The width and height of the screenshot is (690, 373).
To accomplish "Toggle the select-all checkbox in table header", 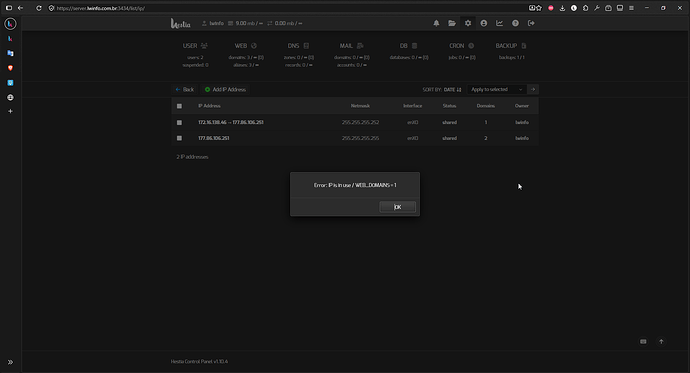I will coord(179,106).
